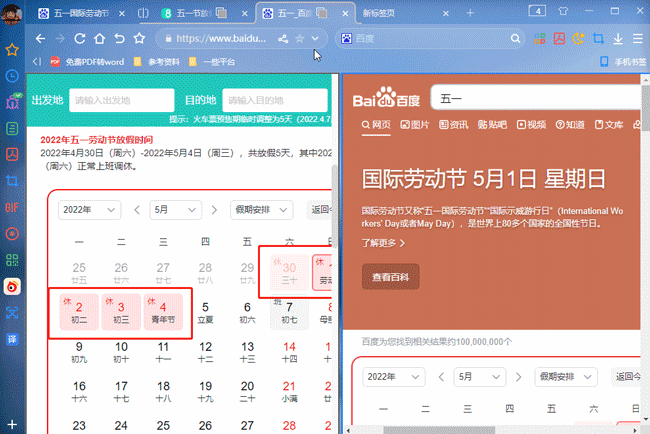
Task: Click the Baidu logo in right pane
Action: (x=386, y=97)
